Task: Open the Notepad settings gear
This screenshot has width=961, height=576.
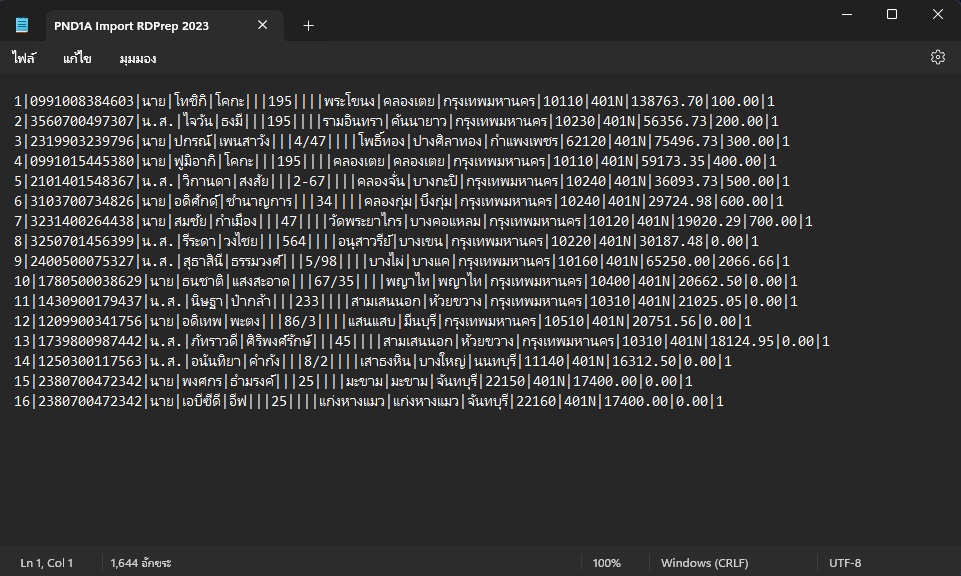Action: [x=937, y=58]
